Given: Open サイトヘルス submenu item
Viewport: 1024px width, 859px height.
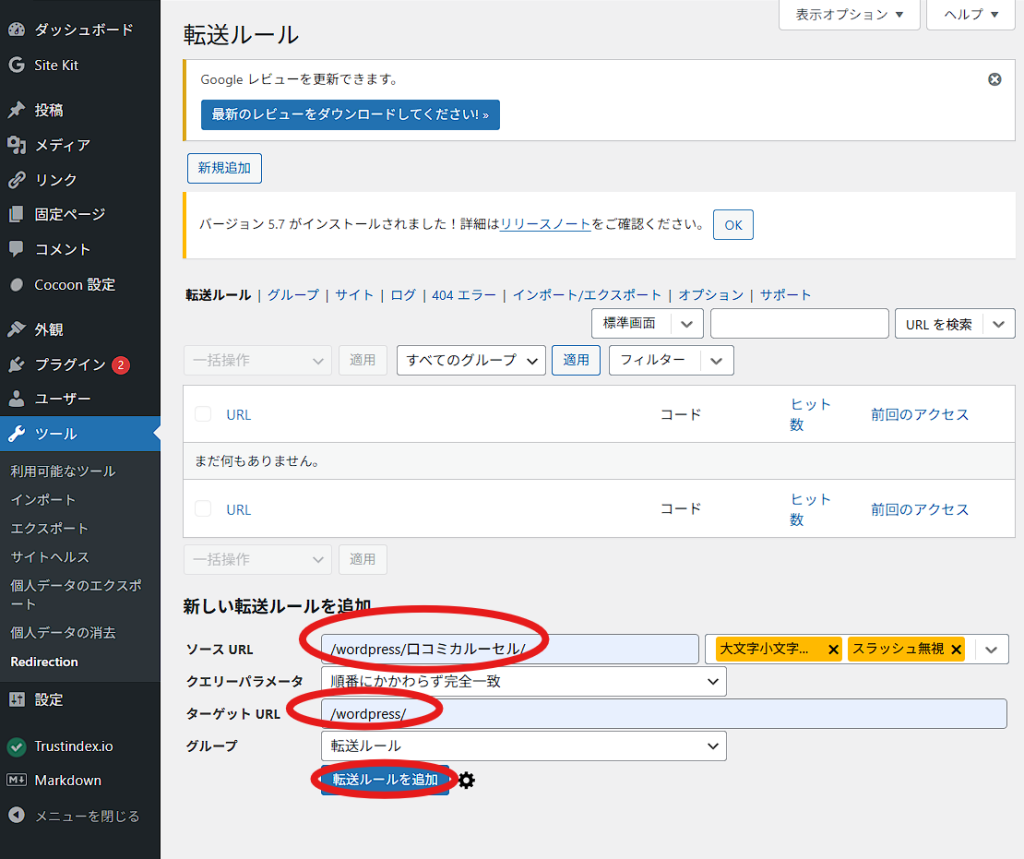Looking at the screenshot, I should [x=50, y=557].
